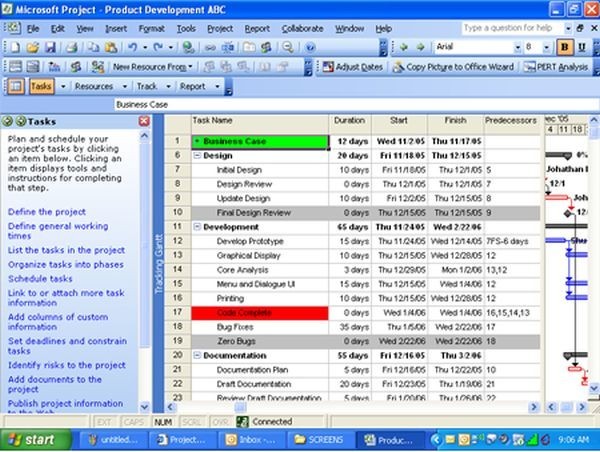
Task: Click the back arrow in Tasks pane
Action: tap(7, 122)
